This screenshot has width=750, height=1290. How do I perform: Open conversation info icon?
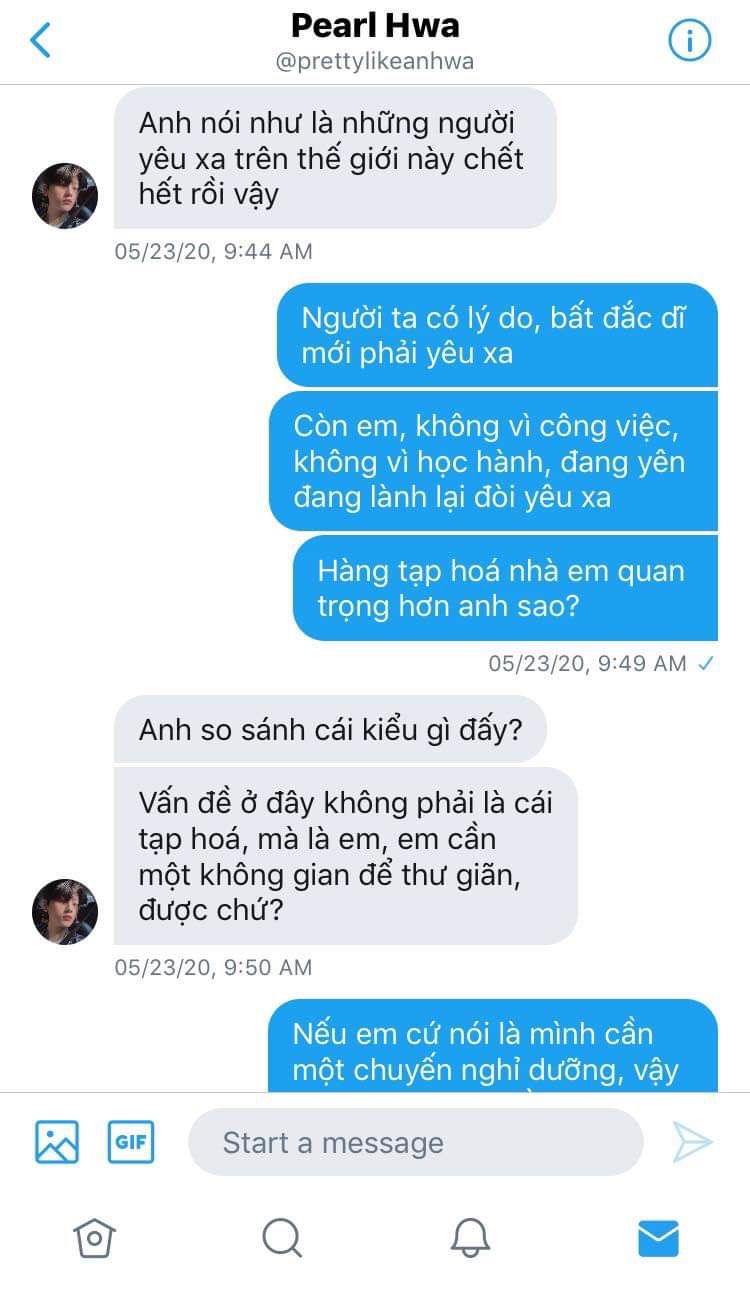pos(689,40)
